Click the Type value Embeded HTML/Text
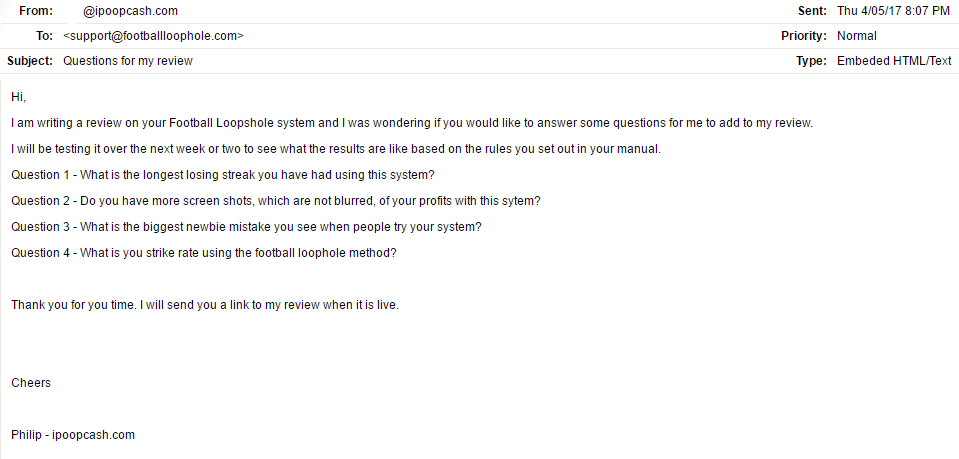 pos(894,61)
